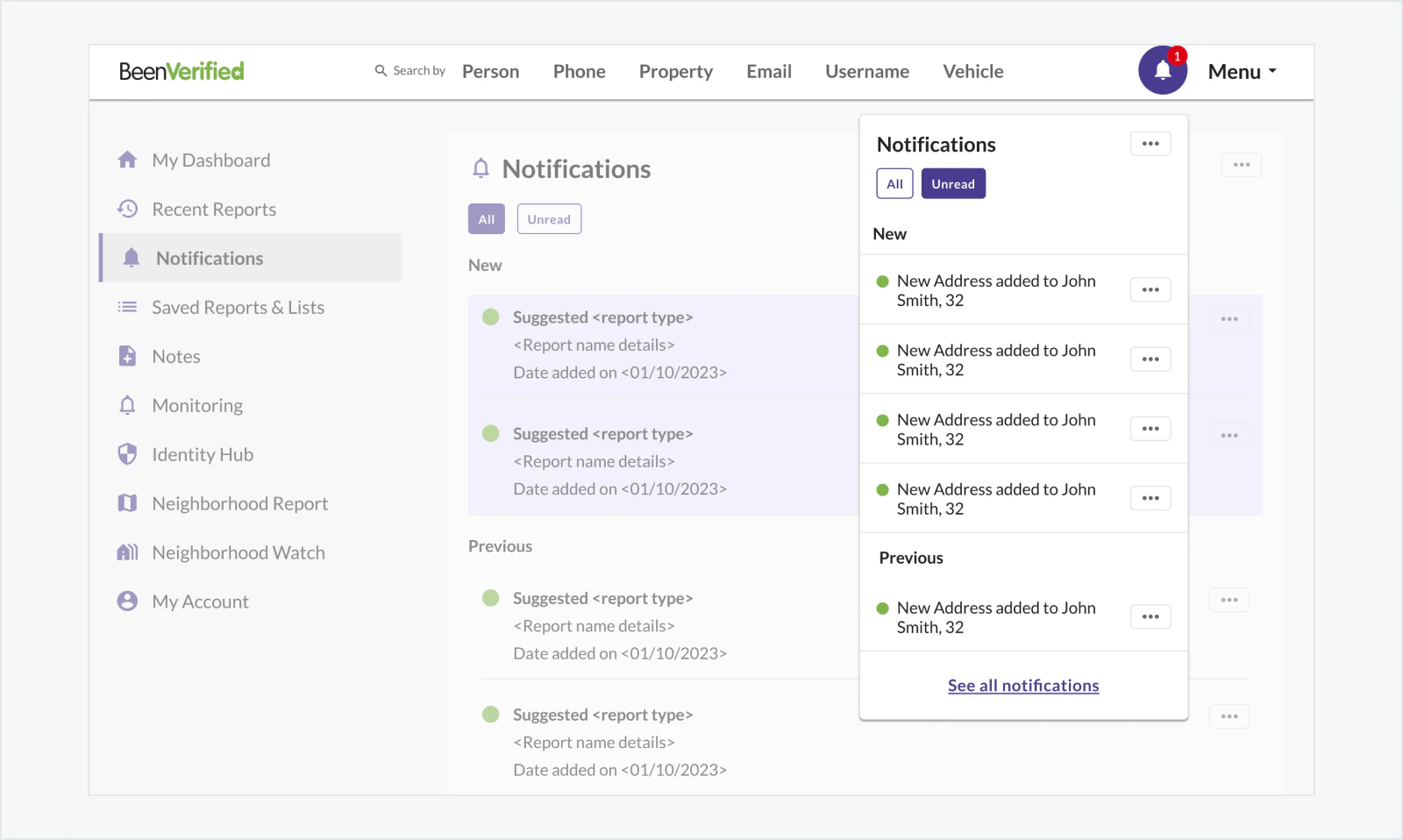Select the sidebar Notifications bell icon
Viewport: 1403px width, 840px height.
click(132, 258)
